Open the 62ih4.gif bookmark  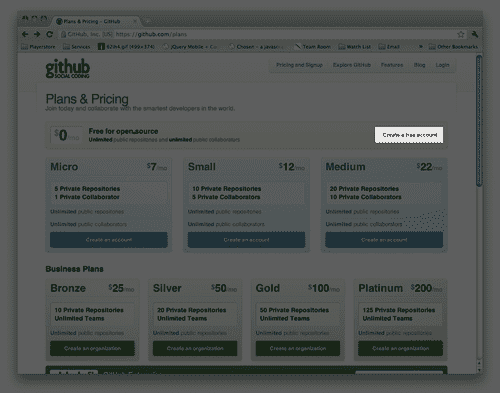coord(126,47)
